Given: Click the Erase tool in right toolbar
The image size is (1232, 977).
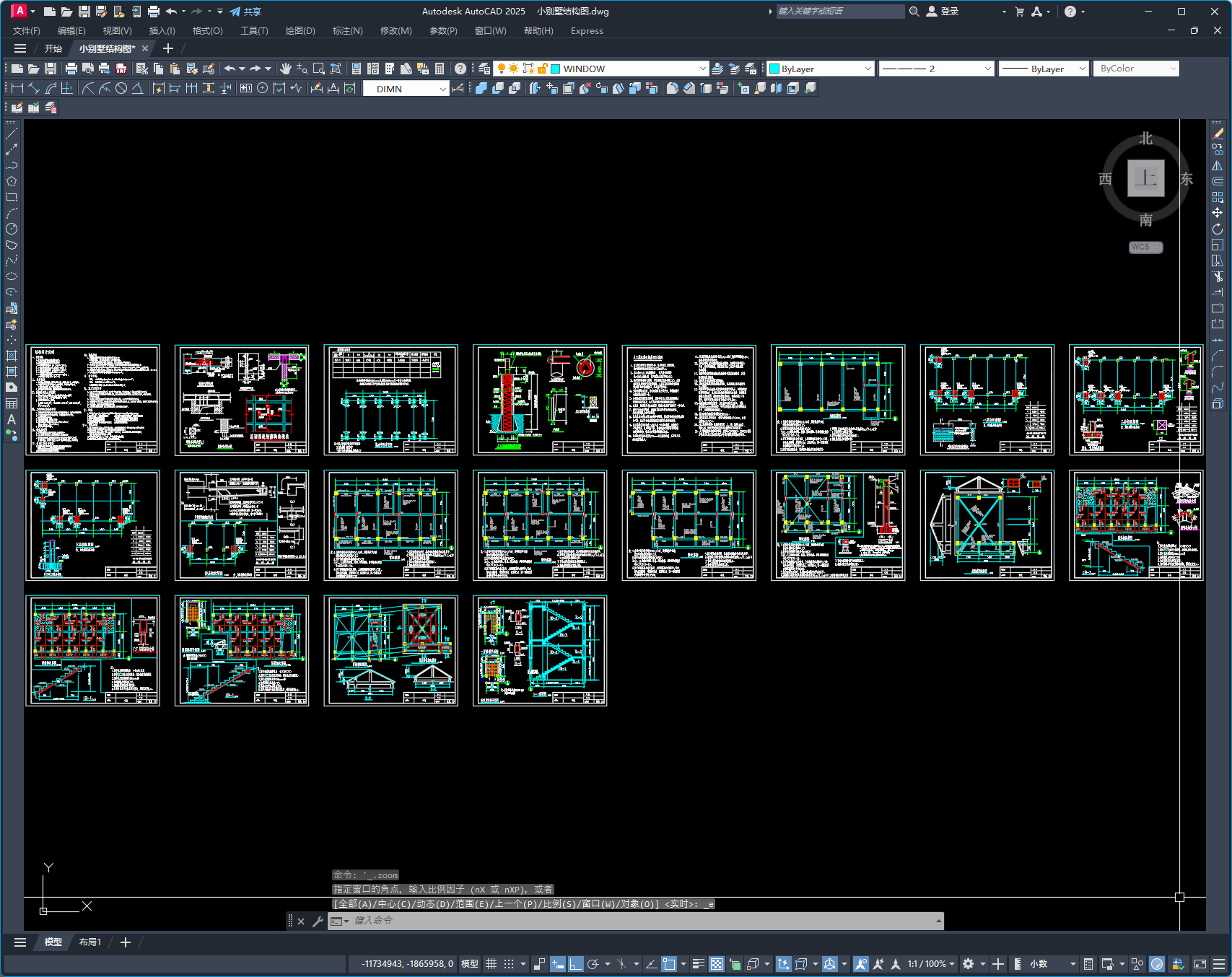Looking at the screenshot, I should (1218, 133).
